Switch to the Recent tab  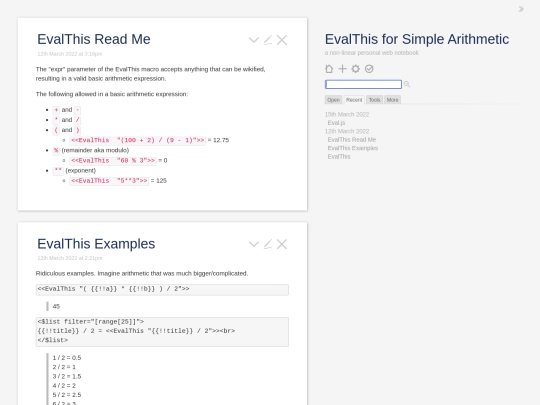coord(354,100)
